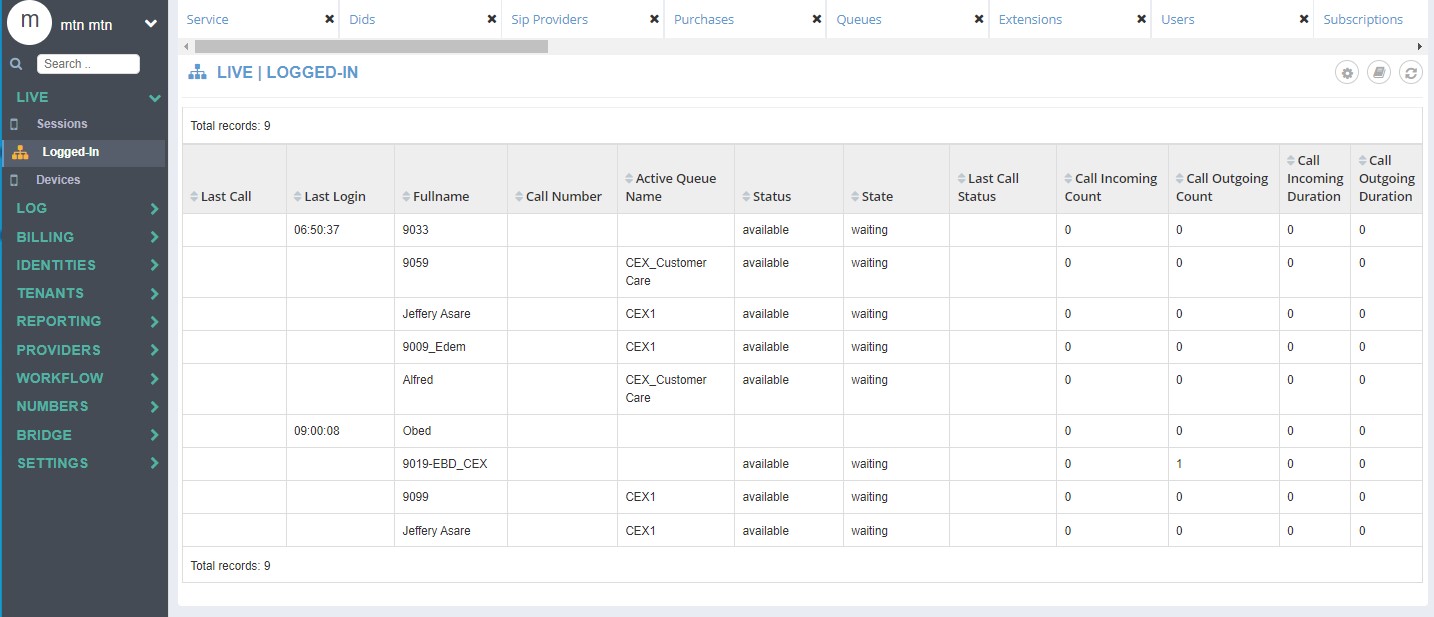Open the settings gear icon above the table
Image resolution: width=1434 pixels, height=617 pixels.
tap(1347, 72)
